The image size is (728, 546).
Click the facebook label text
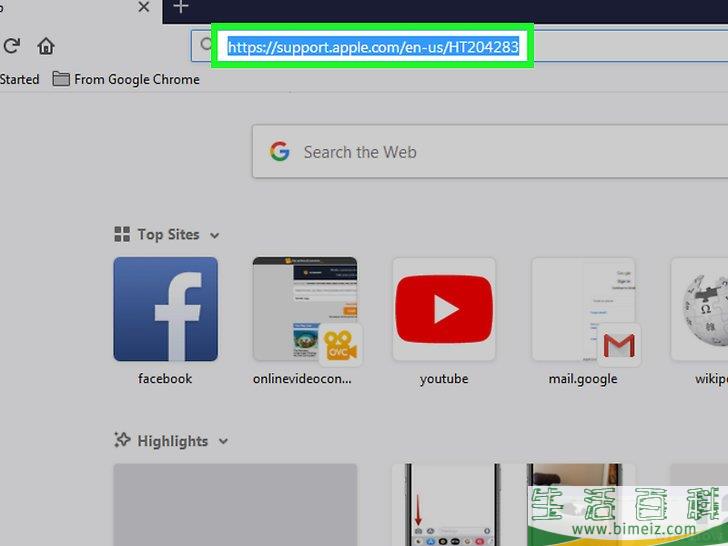click(165, 379)
